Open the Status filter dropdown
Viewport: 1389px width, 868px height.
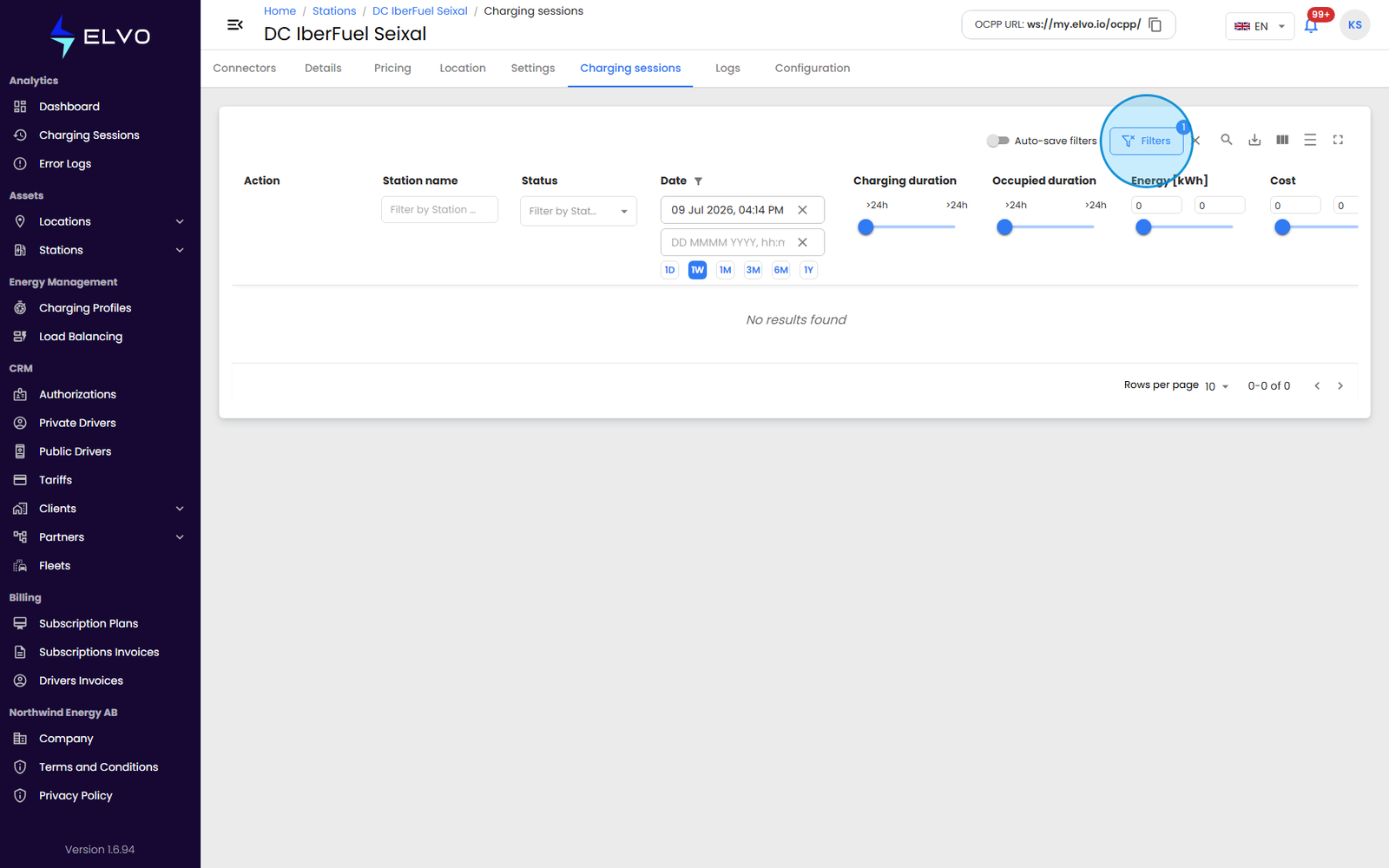pyautogui.click(x=578, y=211)
